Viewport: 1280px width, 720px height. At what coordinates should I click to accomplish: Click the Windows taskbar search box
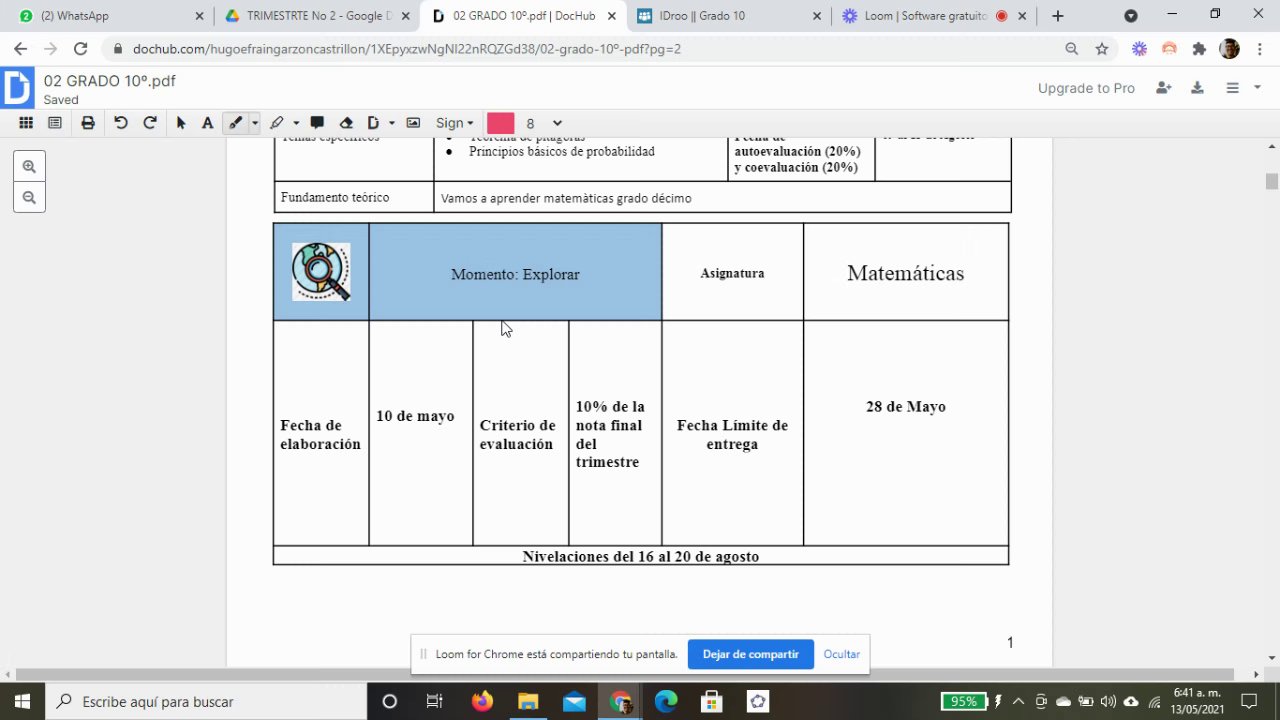(x=207, y=701)
